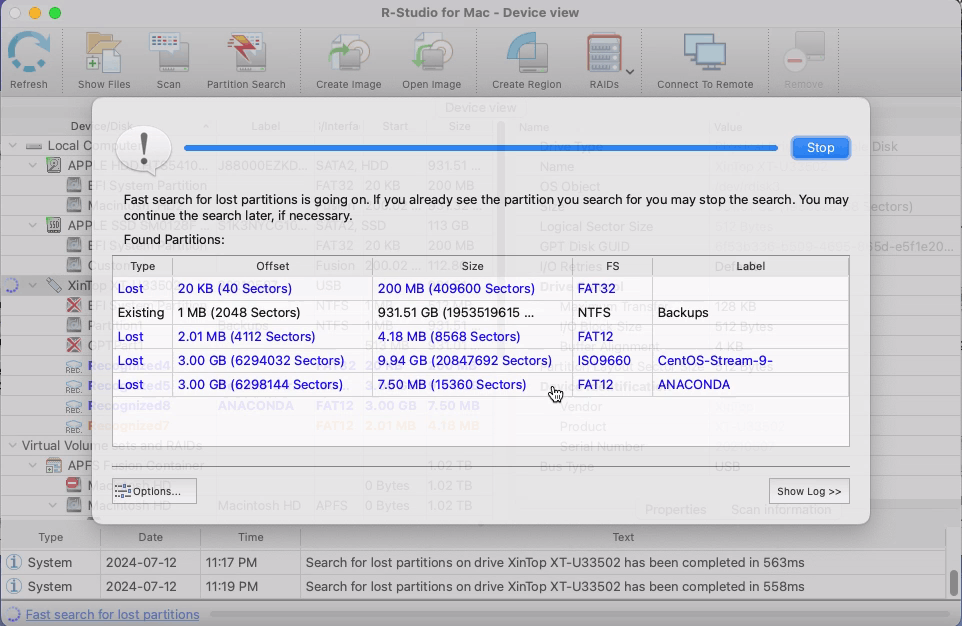This screenshot has width=962, height=626.
Task: Select the 11:19 PM search completed log message
Action: (x=555, y=587)
